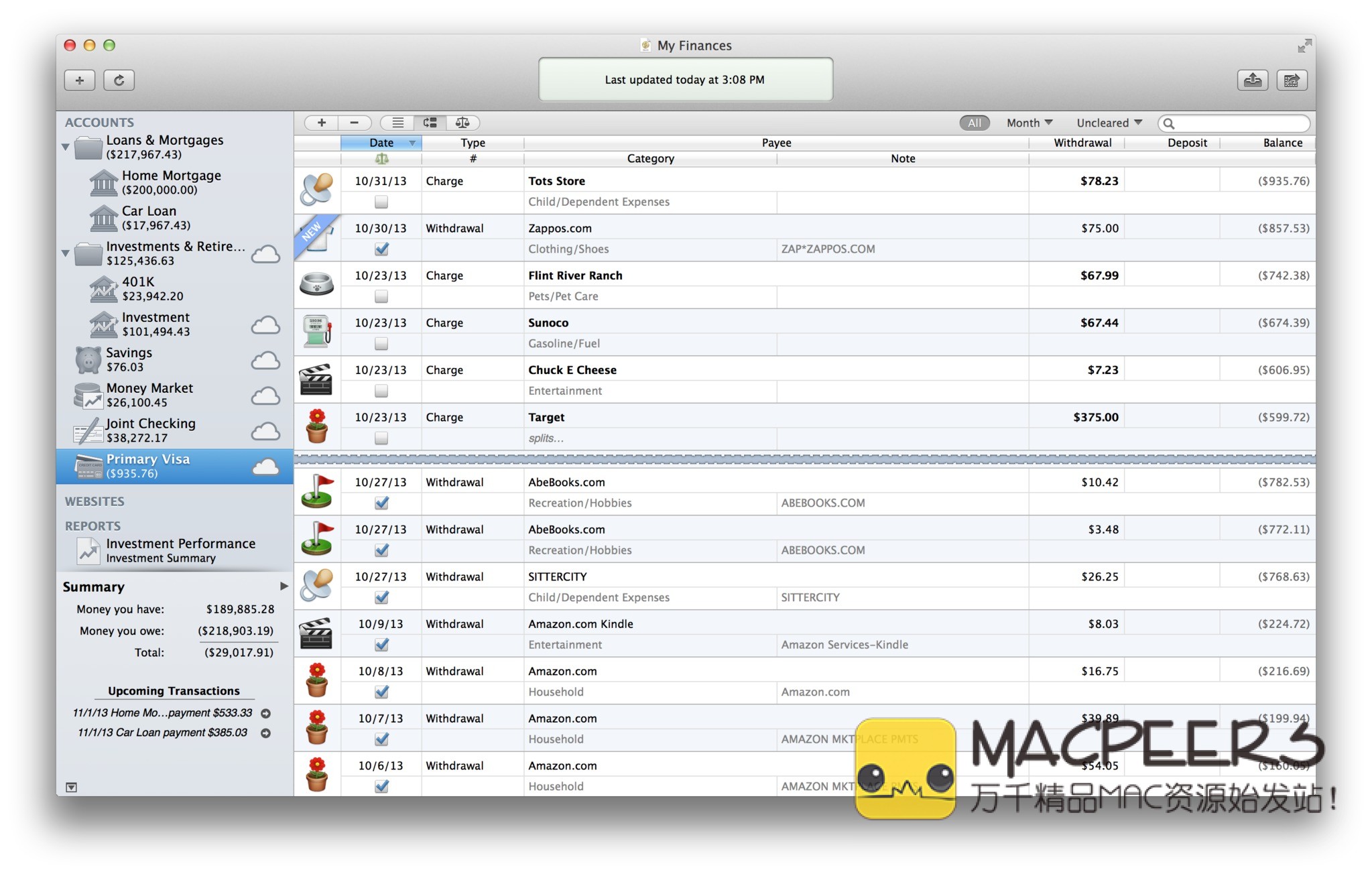This screenshot has height=874, width=1372.
Task: Click the reconcile scales icon
Action: [x=462, y=123]
